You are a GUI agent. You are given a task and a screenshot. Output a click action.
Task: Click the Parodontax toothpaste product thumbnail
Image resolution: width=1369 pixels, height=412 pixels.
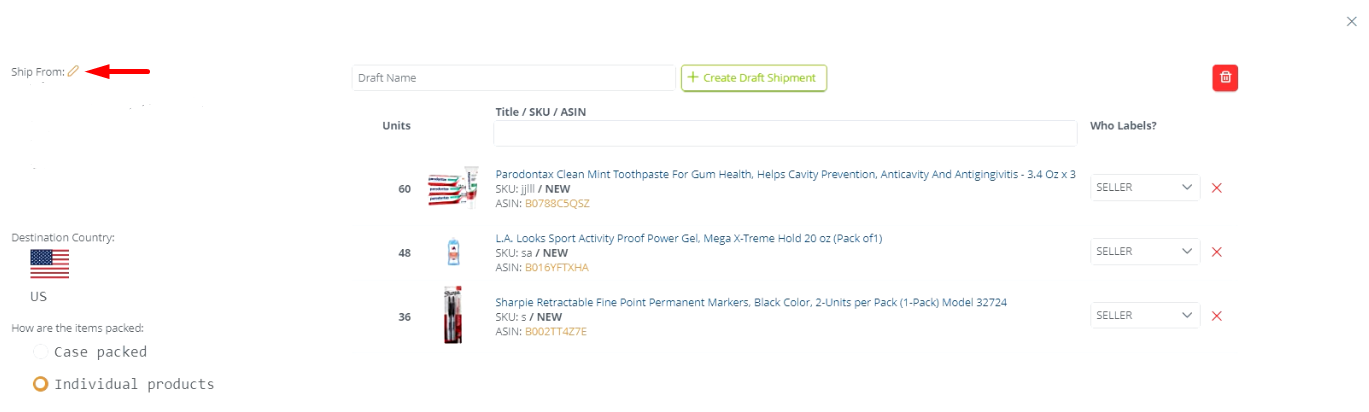tap(453, 188)
